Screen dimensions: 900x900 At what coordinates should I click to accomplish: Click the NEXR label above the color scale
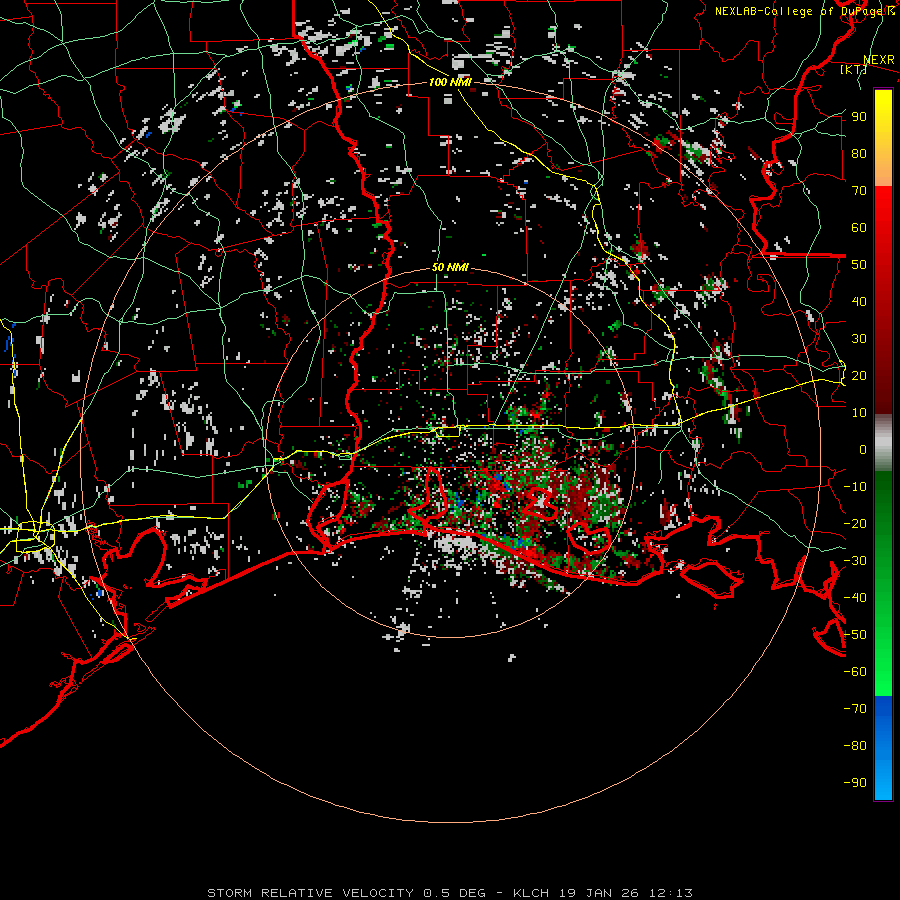pyautogui.click(x=879, y=60)
